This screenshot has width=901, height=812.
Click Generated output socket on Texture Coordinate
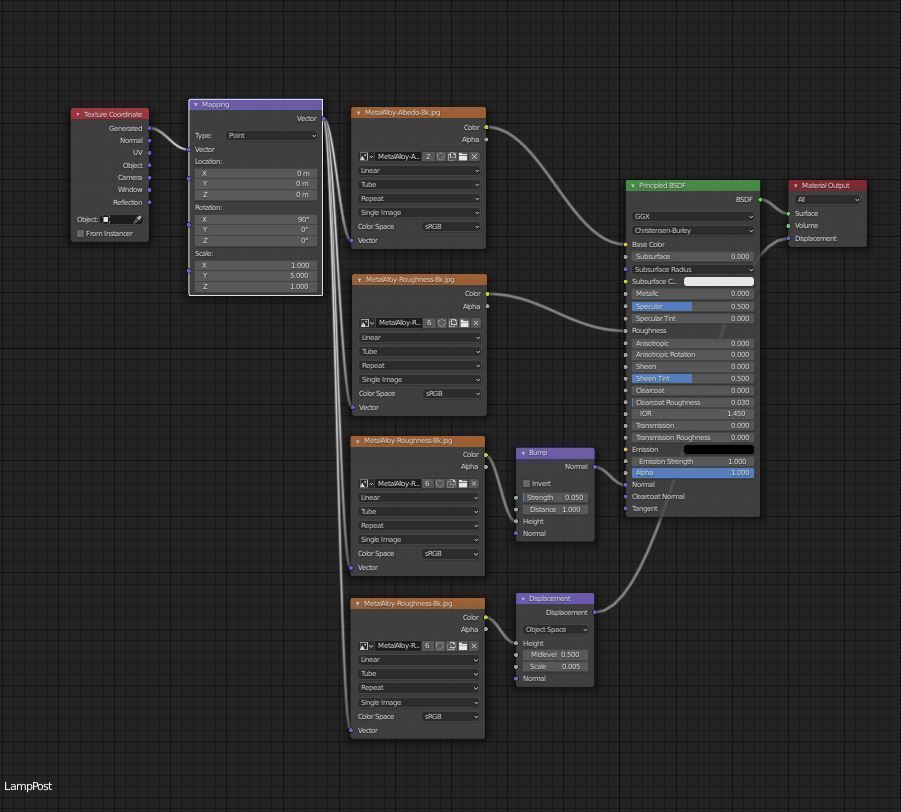[149, 128]
